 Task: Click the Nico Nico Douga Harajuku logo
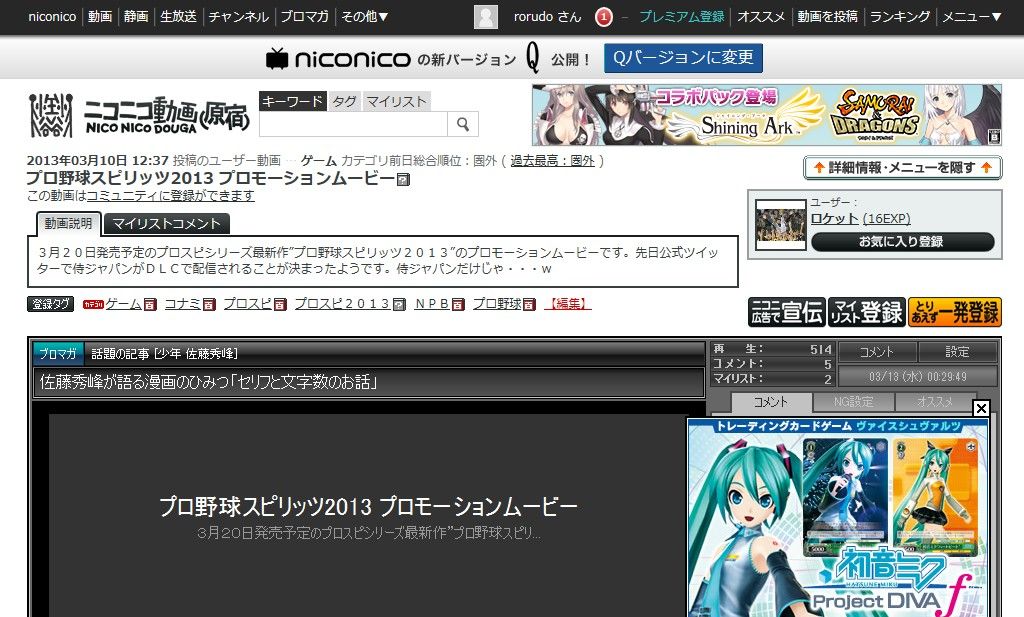[x=139, y=116]
